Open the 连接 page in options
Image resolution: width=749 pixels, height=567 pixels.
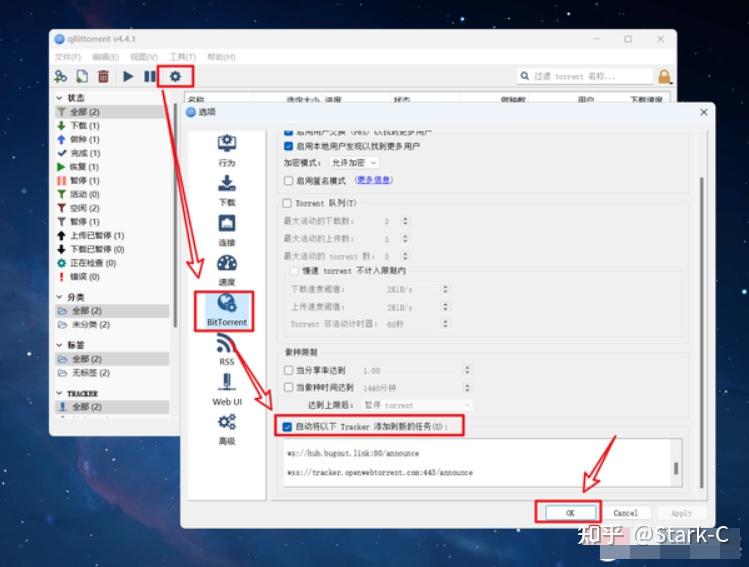click(x=226, y=230)
